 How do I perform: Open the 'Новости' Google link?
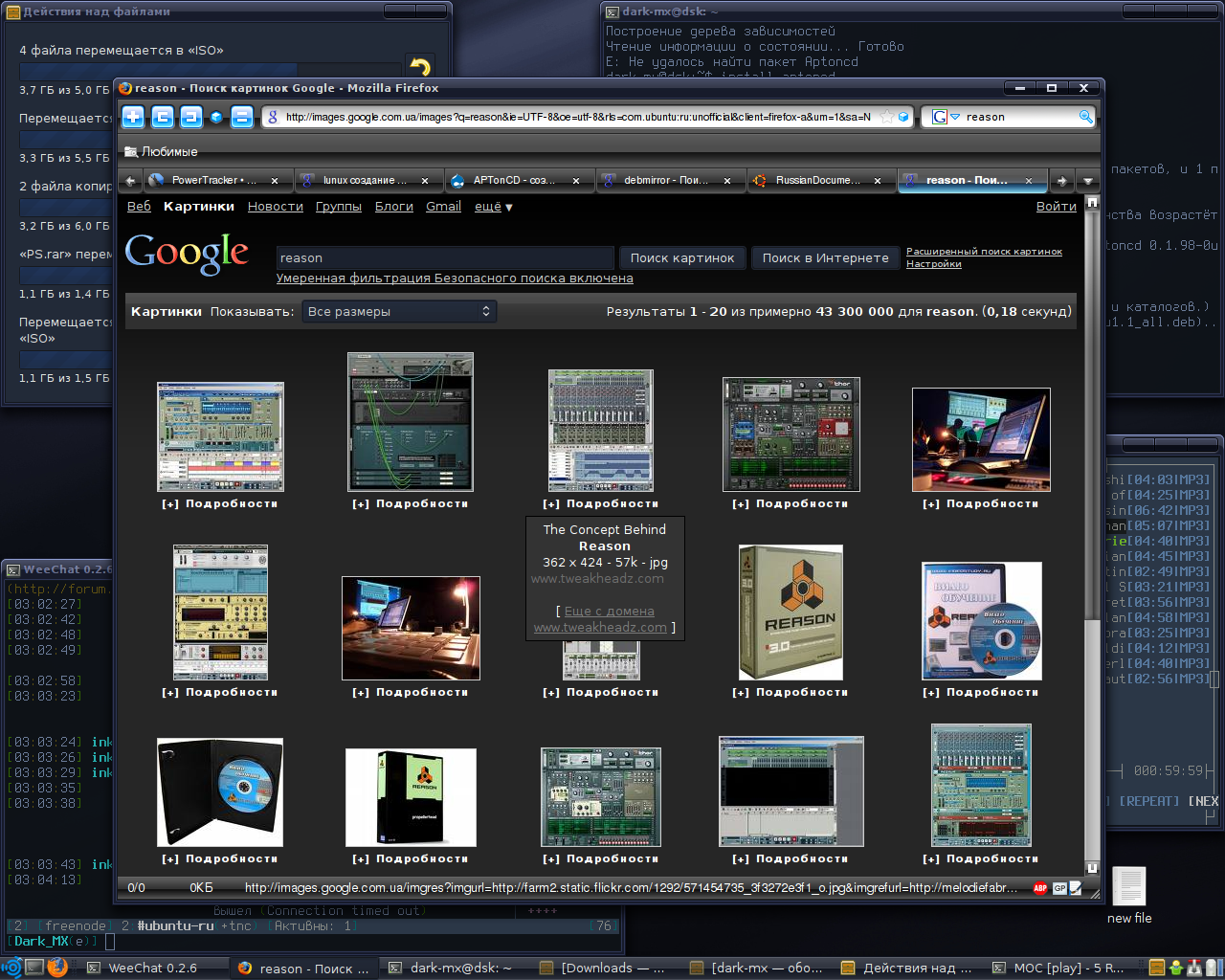pyautogui.click(x=276, y=207)
